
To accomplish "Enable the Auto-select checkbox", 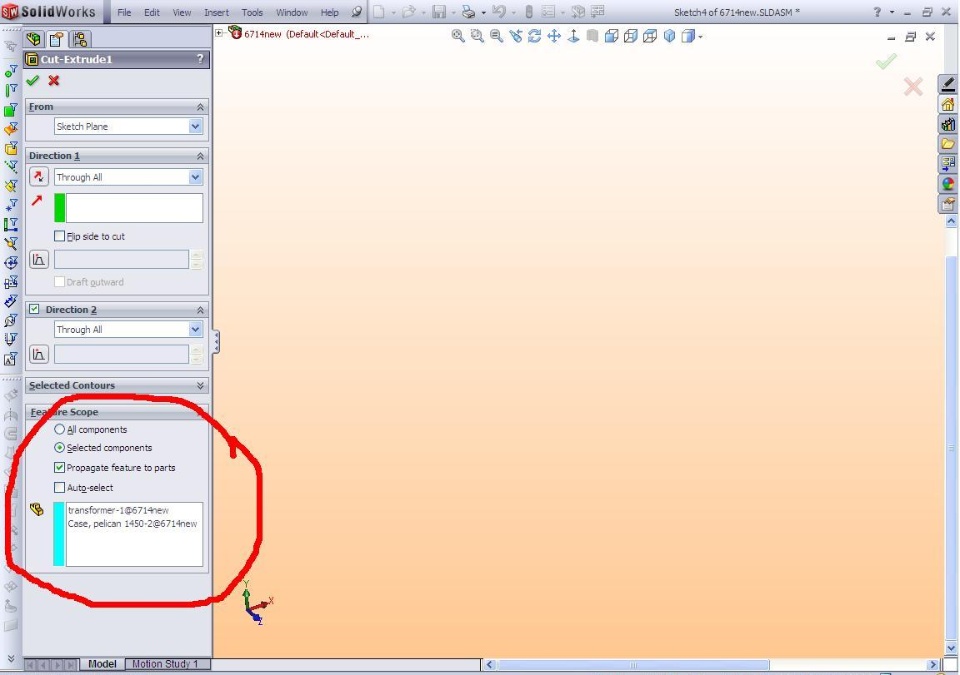I will click(x=59, y=488).
